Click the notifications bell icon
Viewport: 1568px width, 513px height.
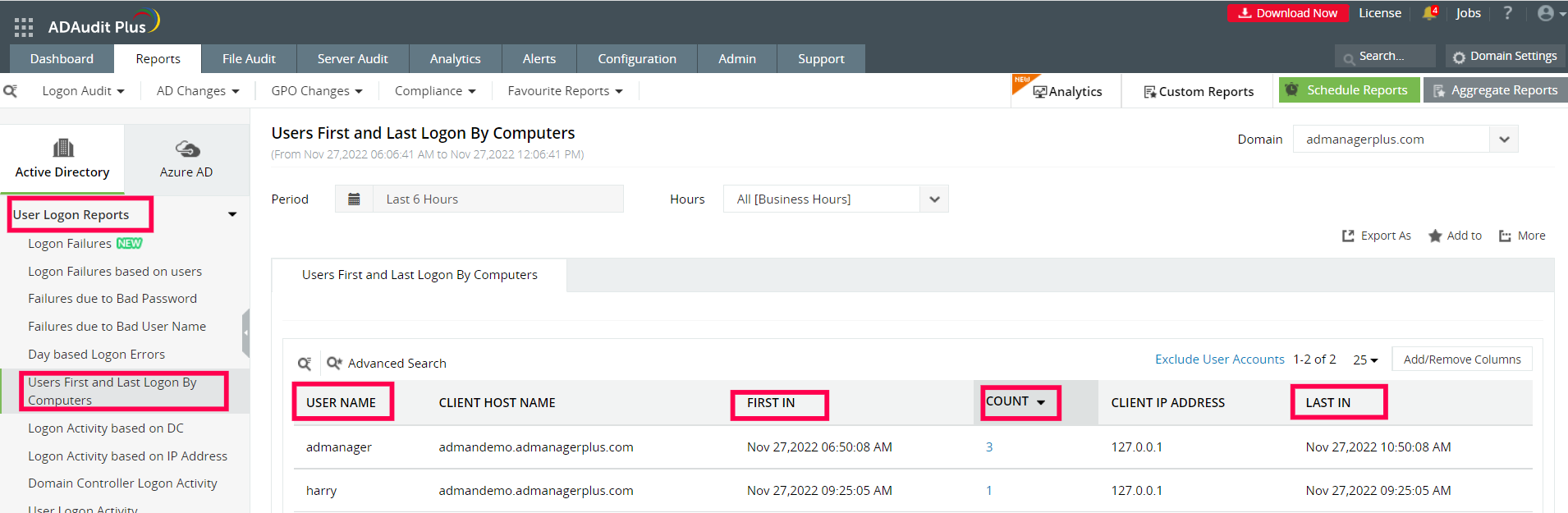(x=1429, y=13)
